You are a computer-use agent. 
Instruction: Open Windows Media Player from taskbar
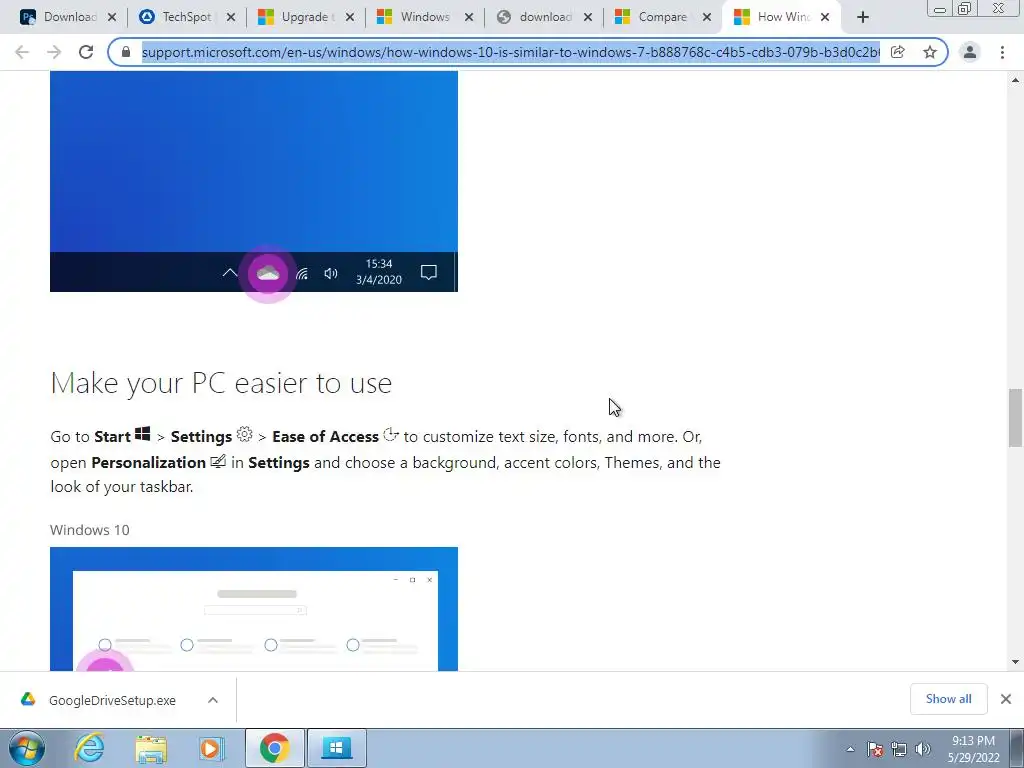(x=211, y=748)
